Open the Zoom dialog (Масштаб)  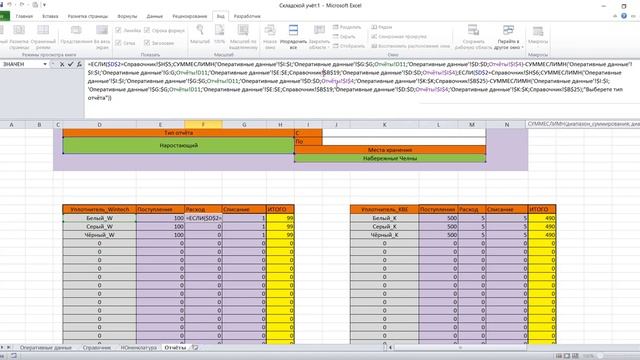pyautogui.click(x=200, y=34)
